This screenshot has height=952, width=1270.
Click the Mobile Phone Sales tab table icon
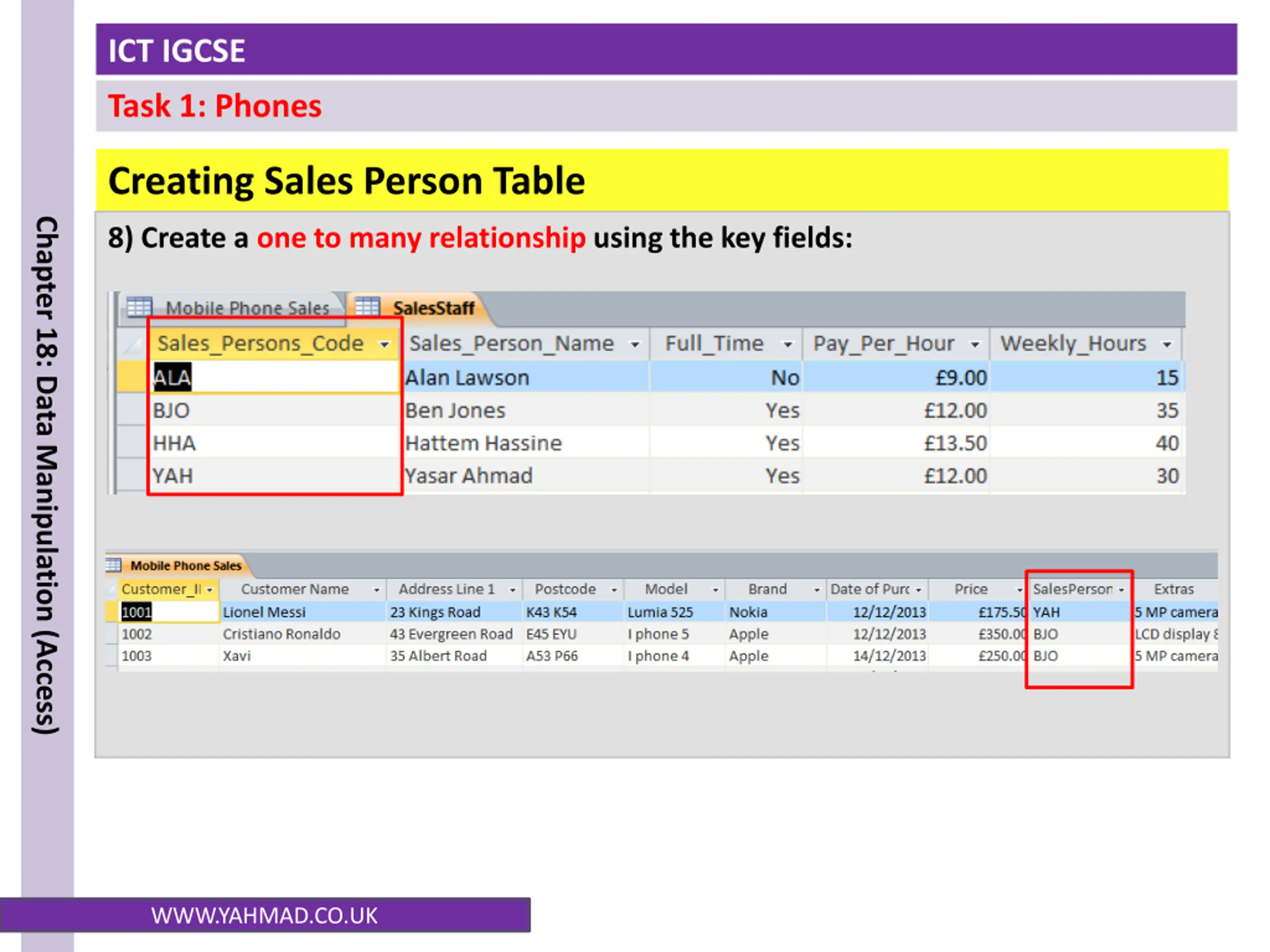coord(139,307)
